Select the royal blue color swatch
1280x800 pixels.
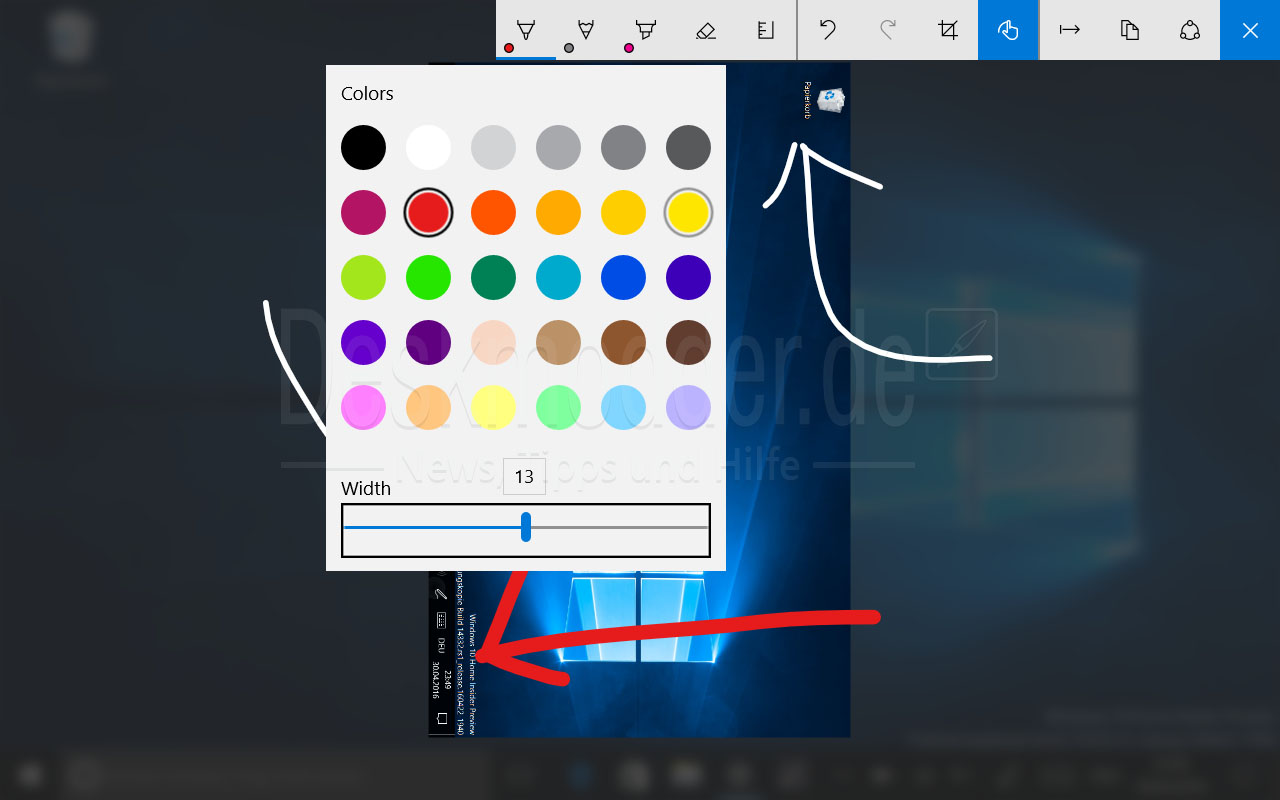[x=623, y=278]
